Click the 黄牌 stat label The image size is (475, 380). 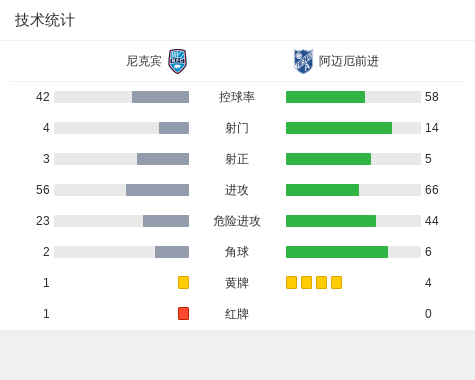(237, 283)
